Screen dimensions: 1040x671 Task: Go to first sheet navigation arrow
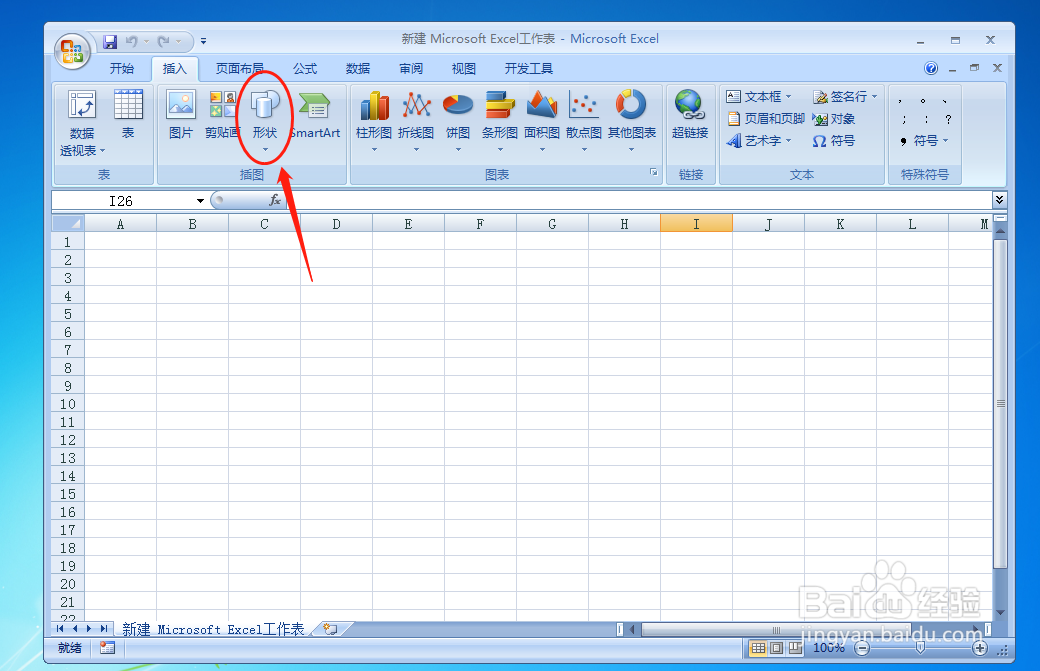point(60,629)
